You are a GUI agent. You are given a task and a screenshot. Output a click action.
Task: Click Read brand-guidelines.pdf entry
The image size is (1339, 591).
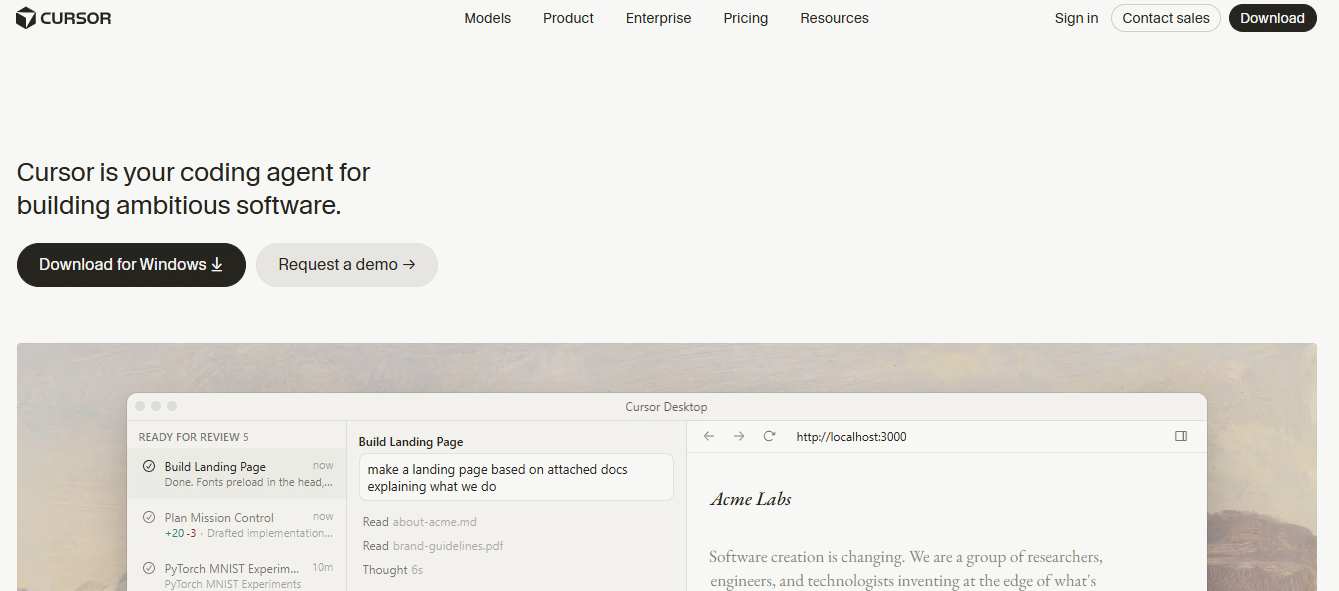tap(433, 546)
